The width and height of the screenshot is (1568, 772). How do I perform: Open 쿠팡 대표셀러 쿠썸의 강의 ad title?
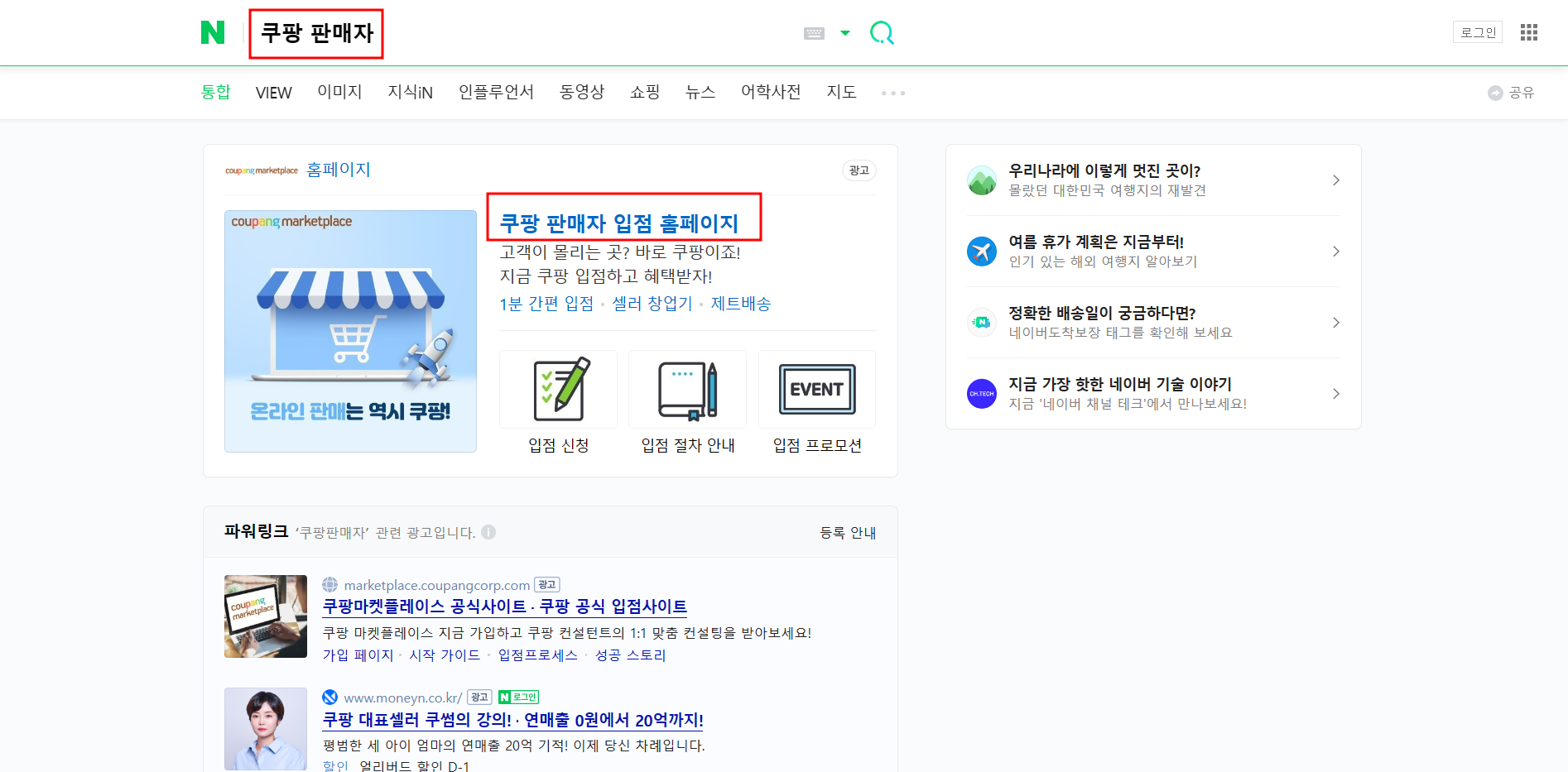click(513, 720)
